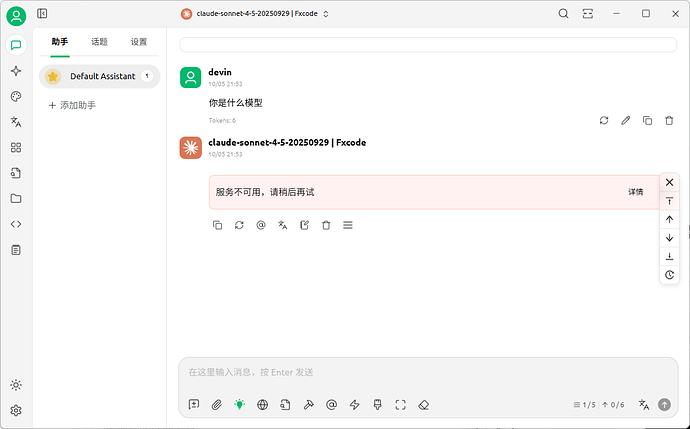Mention a model with @ in input toolbar
This screenshot has width=690, height=429.
331,405
